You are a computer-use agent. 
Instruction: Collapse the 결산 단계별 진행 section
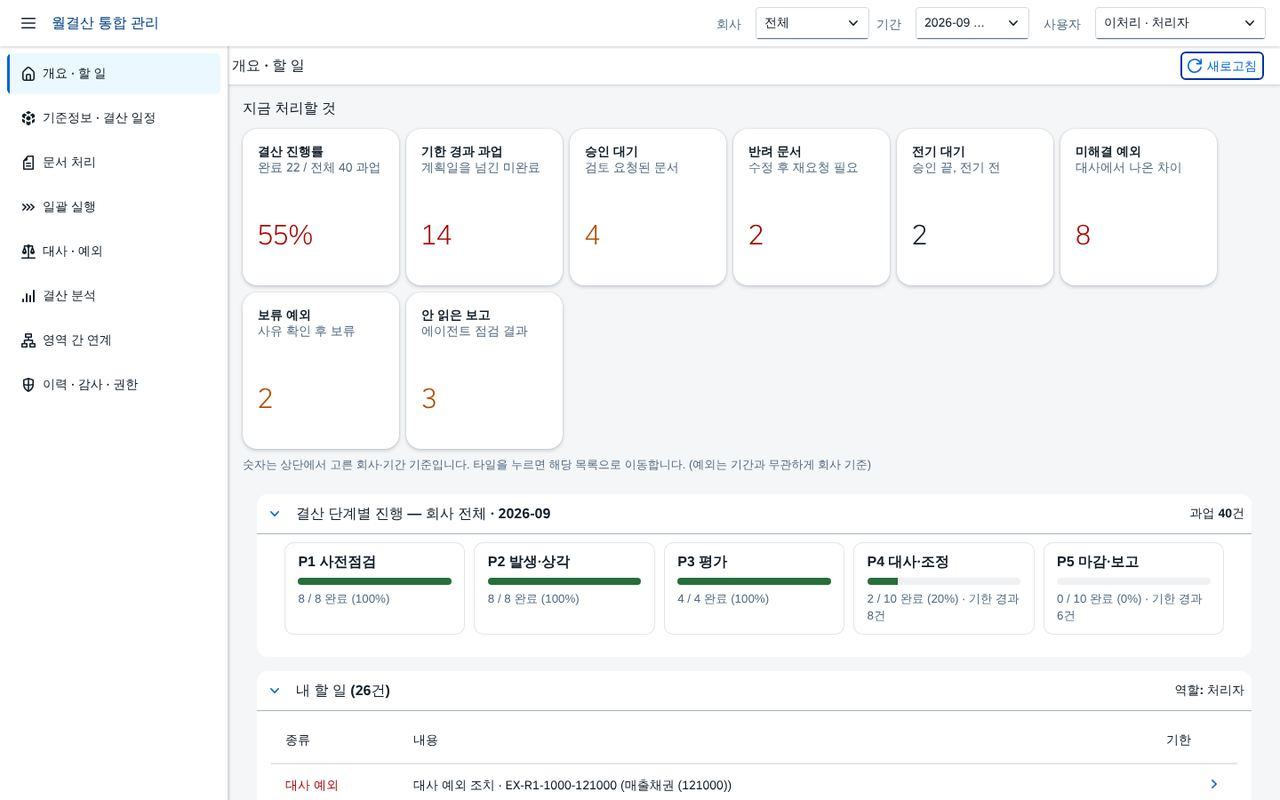point(275,514)
